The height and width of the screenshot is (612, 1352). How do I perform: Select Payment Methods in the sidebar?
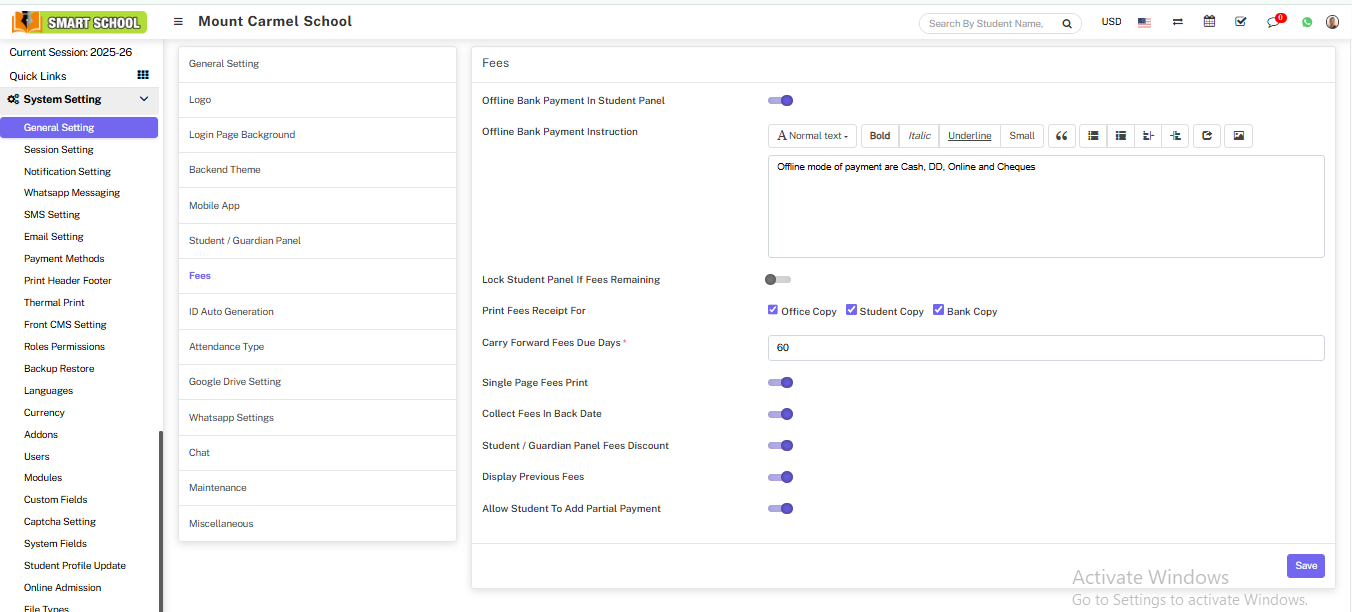tap(64, 259)
